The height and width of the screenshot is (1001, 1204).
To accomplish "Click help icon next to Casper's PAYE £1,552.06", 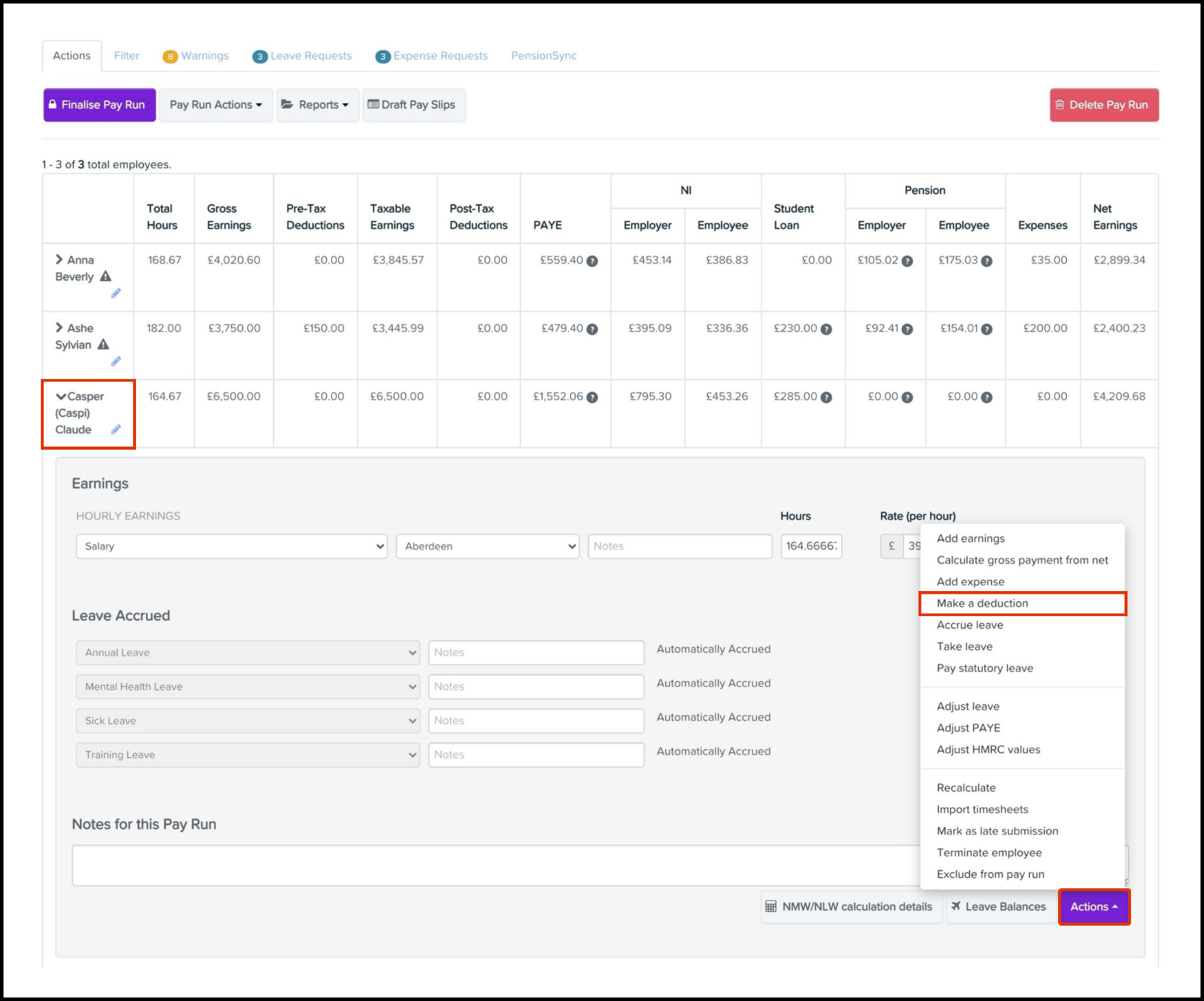I will pos(592,398).
